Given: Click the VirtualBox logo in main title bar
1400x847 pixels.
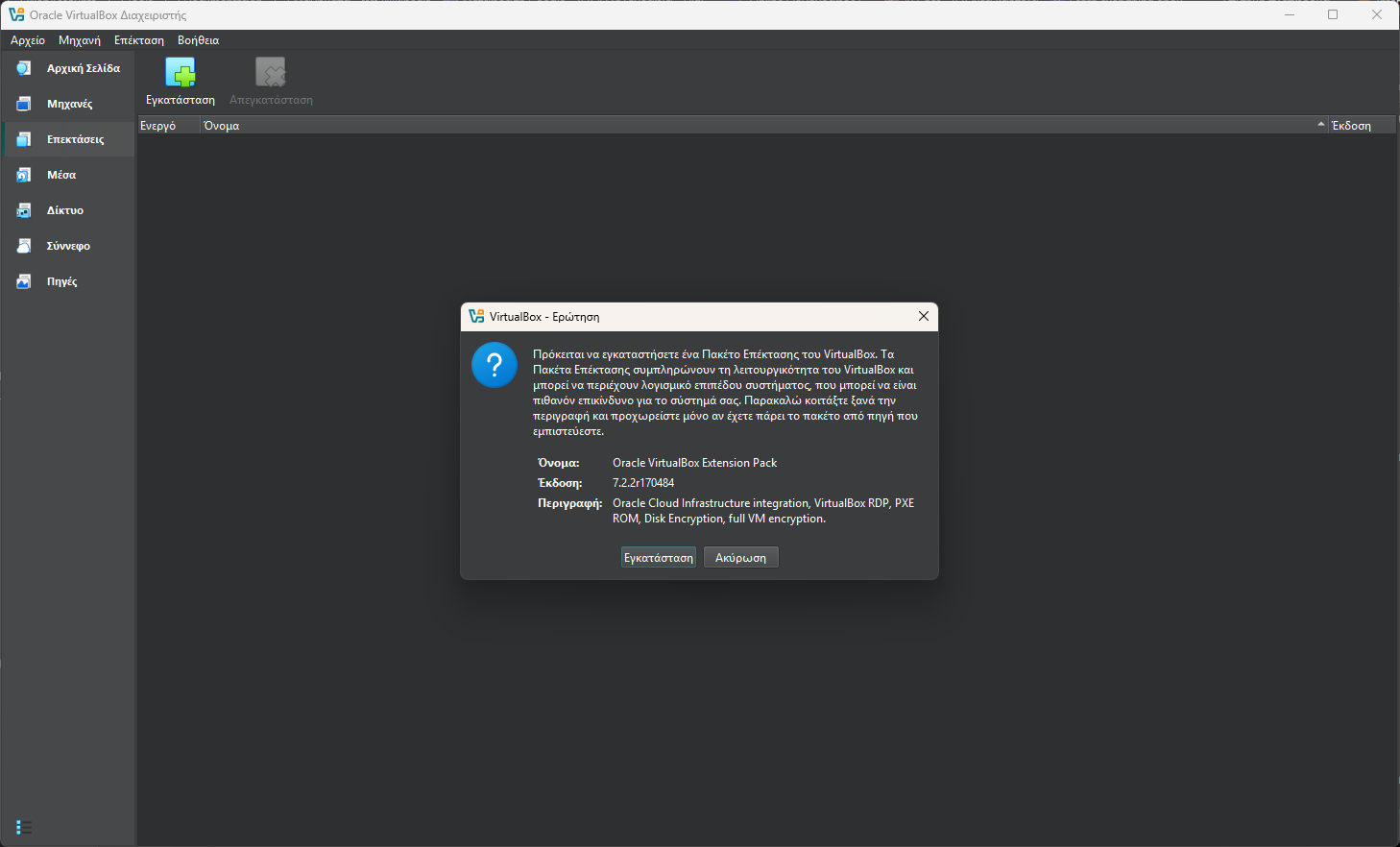Looking at the screenshot, I should tap(16, 14).
